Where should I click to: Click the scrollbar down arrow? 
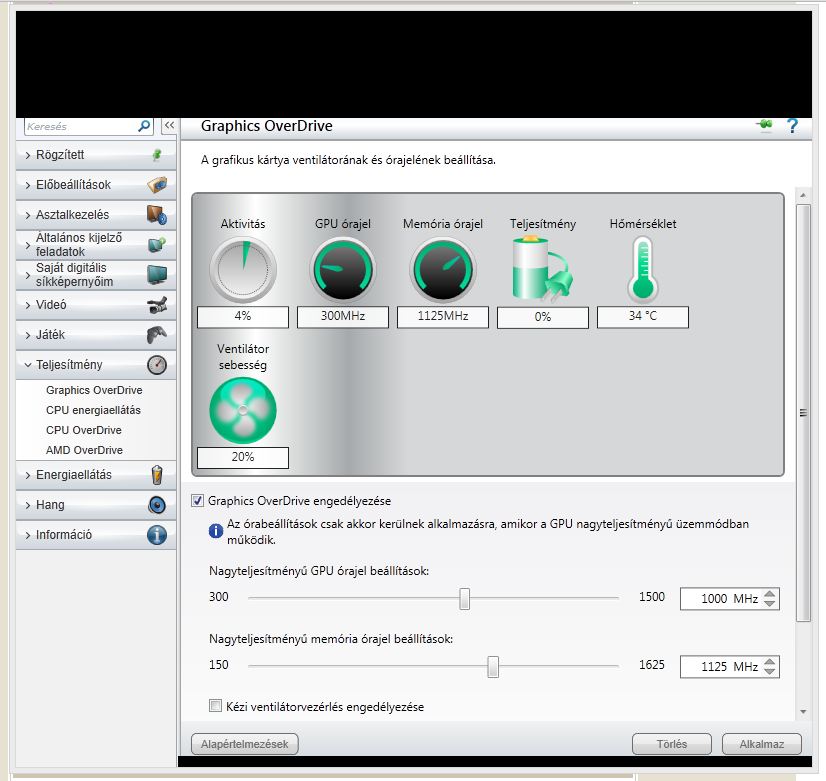[x=803, y=712]
